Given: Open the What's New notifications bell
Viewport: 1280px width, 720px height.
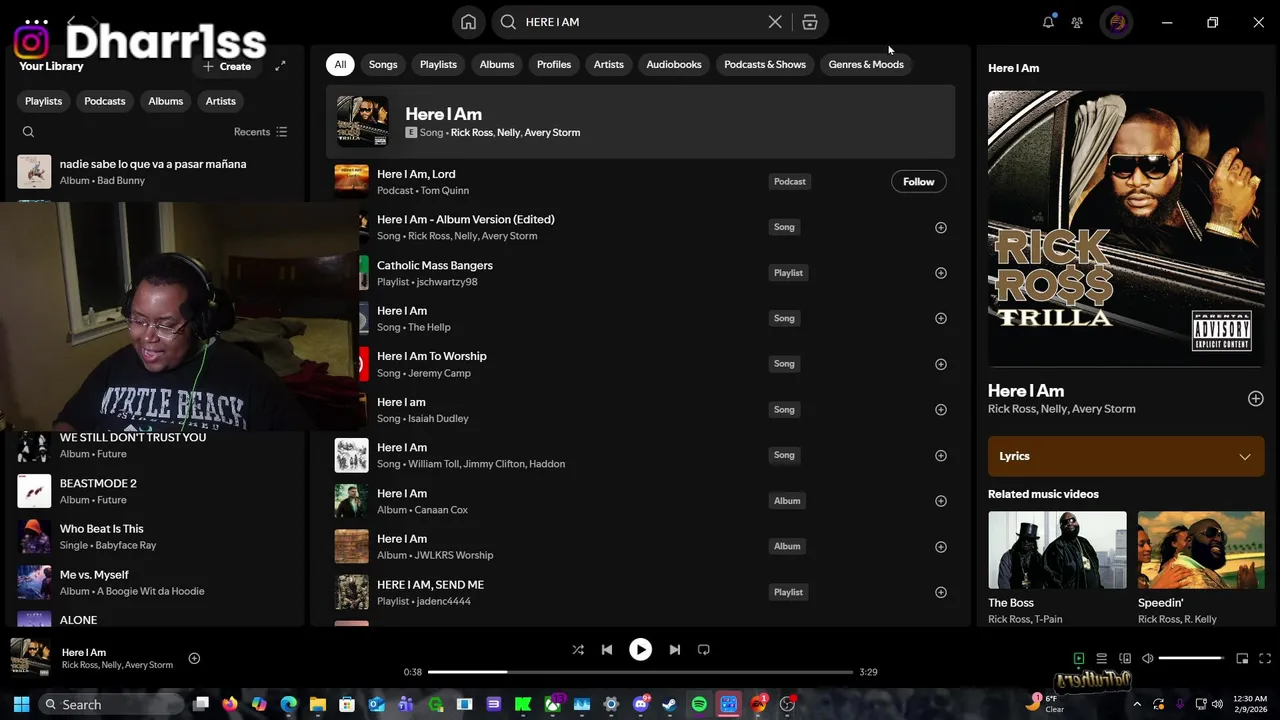Looking at the screenshot, I should point(1048,22).
